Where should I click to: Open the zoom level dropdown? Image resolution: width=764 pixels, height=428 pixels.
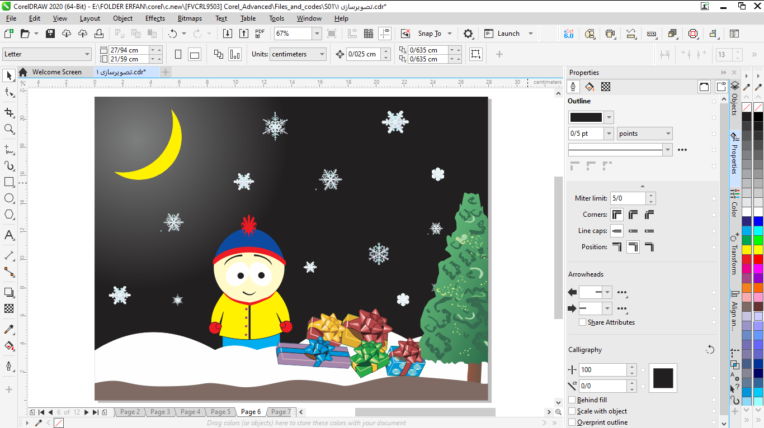pyautogui.click(x=317, y=34)
